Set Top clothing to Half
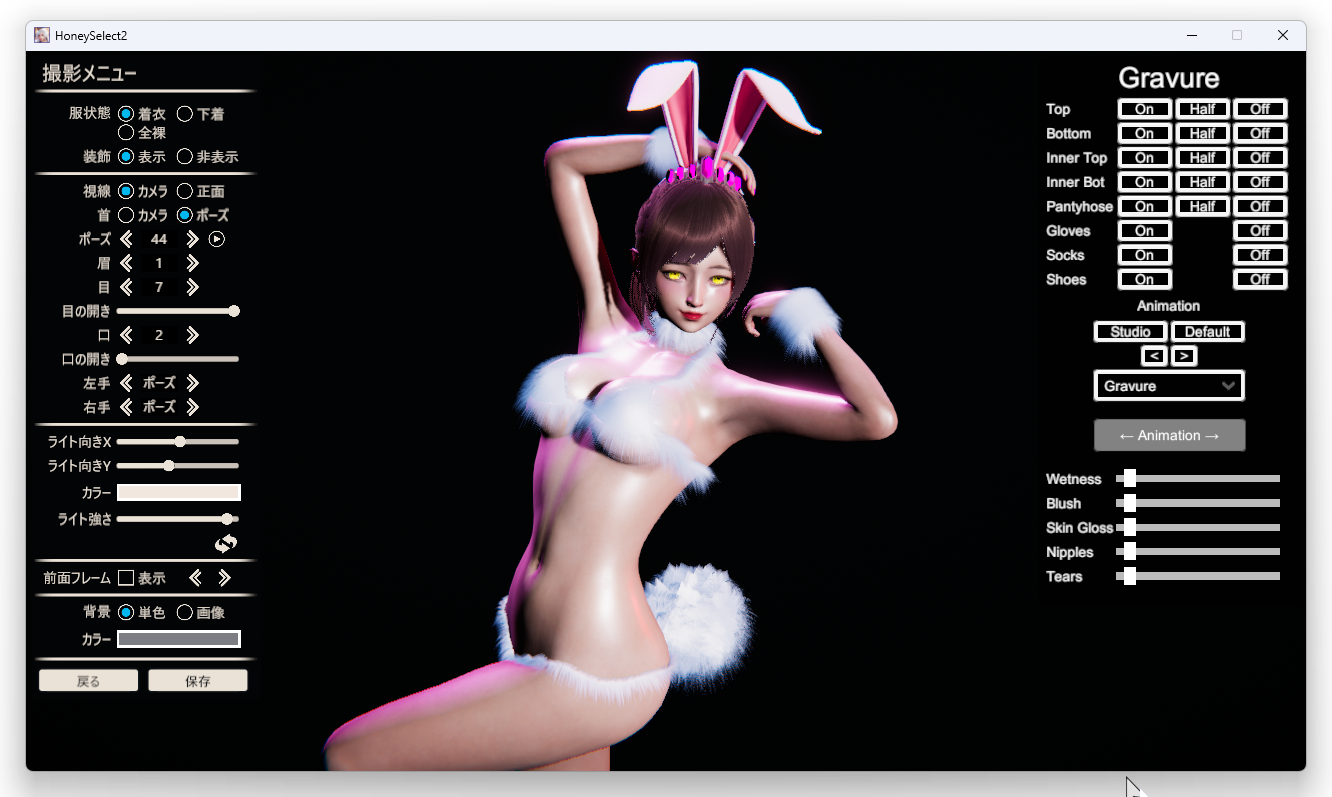1332x797 pixels. 1202,109
